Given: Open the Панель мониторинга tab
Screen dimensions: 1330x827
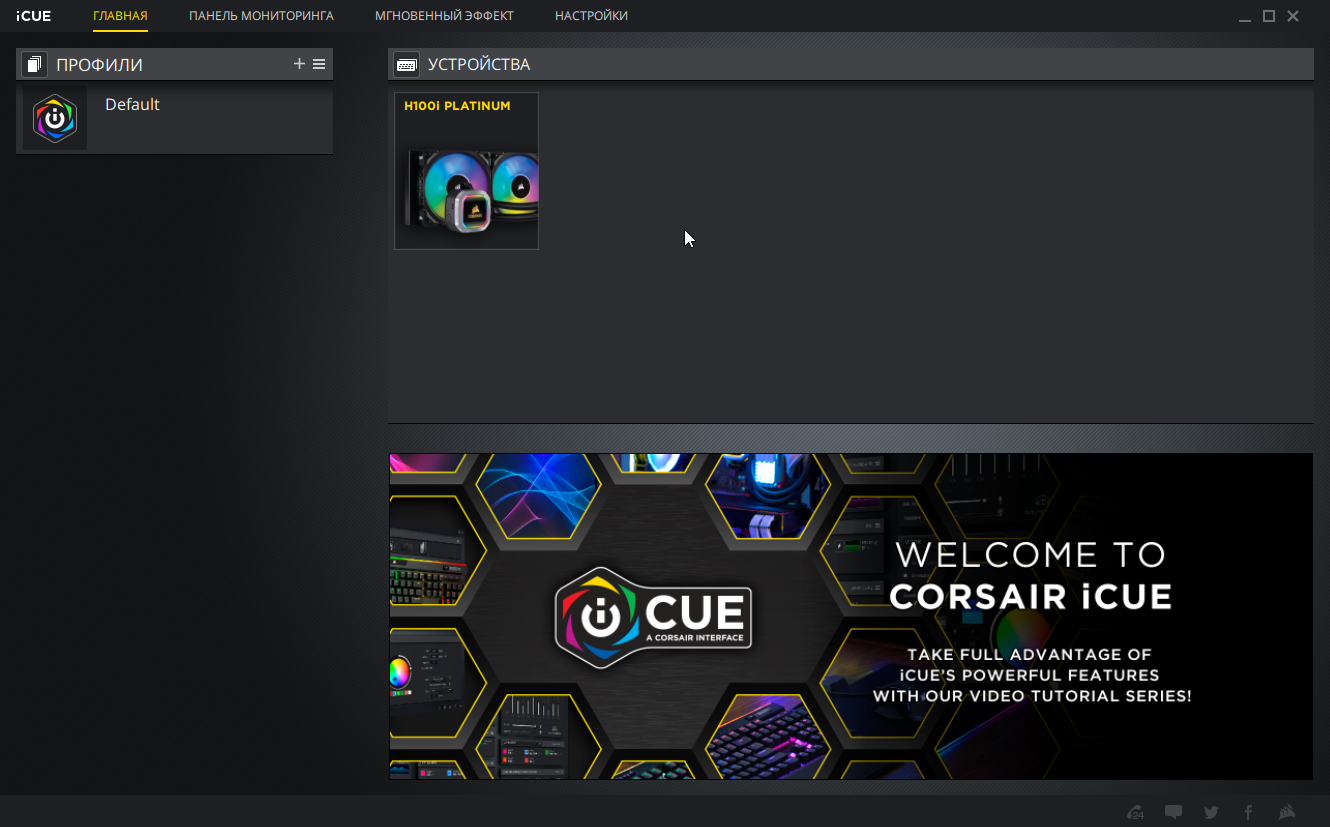Looking at the screenshot, I should [x=261, y=16].
